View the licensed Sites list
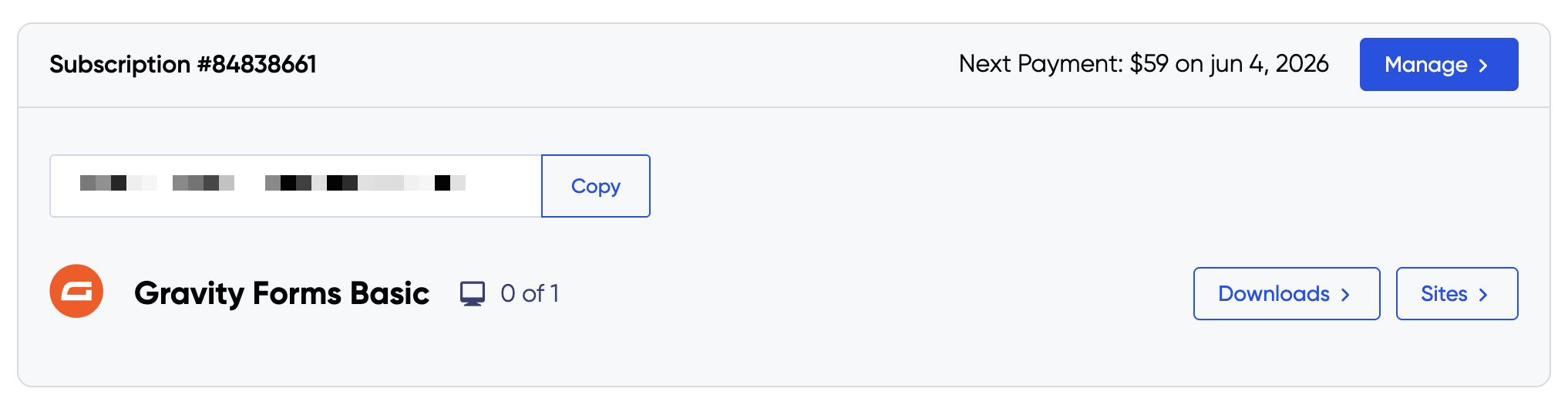The height and width of the screenshot is (409, 1568). (x=1456, y=294)
